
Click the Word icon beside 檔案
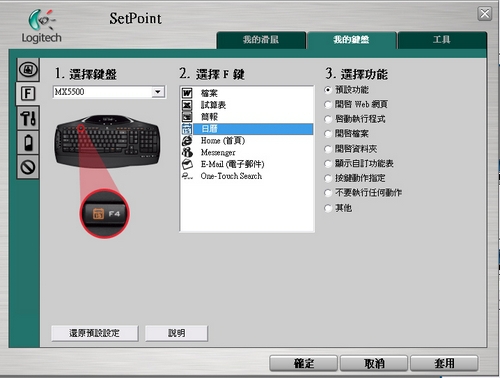pyautogui.click(x=187, y=93)
